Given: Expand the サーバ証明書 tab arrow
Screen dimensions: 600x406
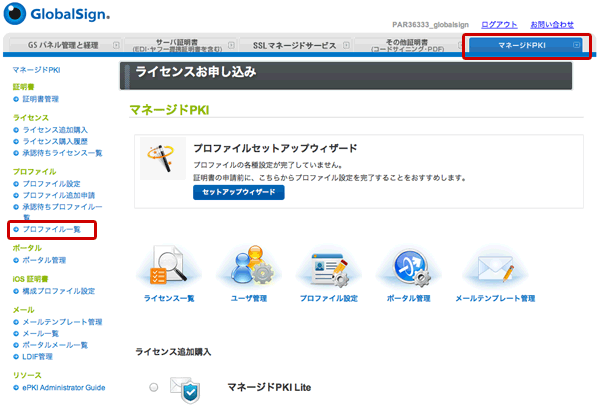Looking at the screenshot, I should click(231, 45).
